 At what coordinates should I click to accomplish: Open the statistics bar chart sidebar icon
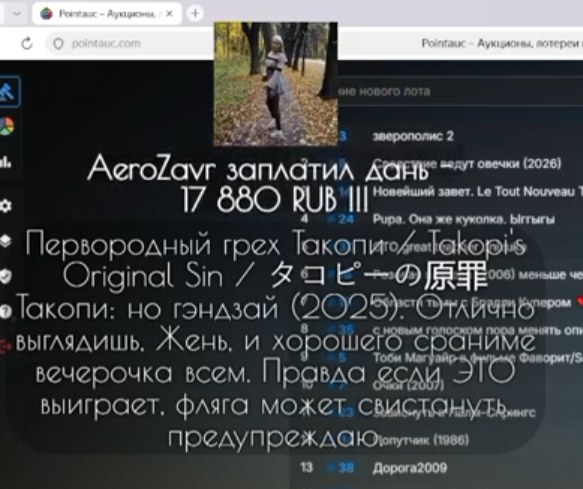point(6,162)
